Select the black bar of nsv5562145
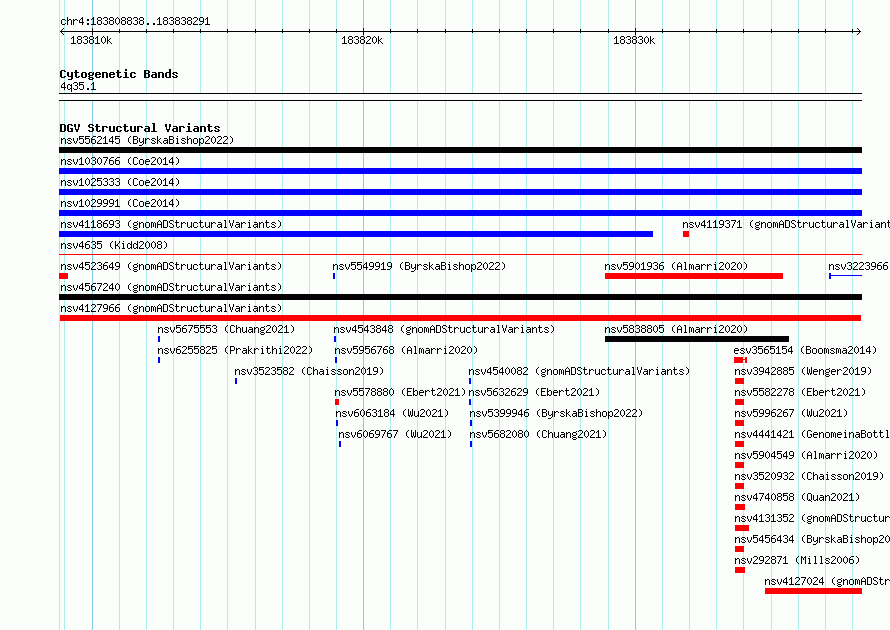Viewport: 890px width, 630px height. pyautogui.click(x=460, y=150)
